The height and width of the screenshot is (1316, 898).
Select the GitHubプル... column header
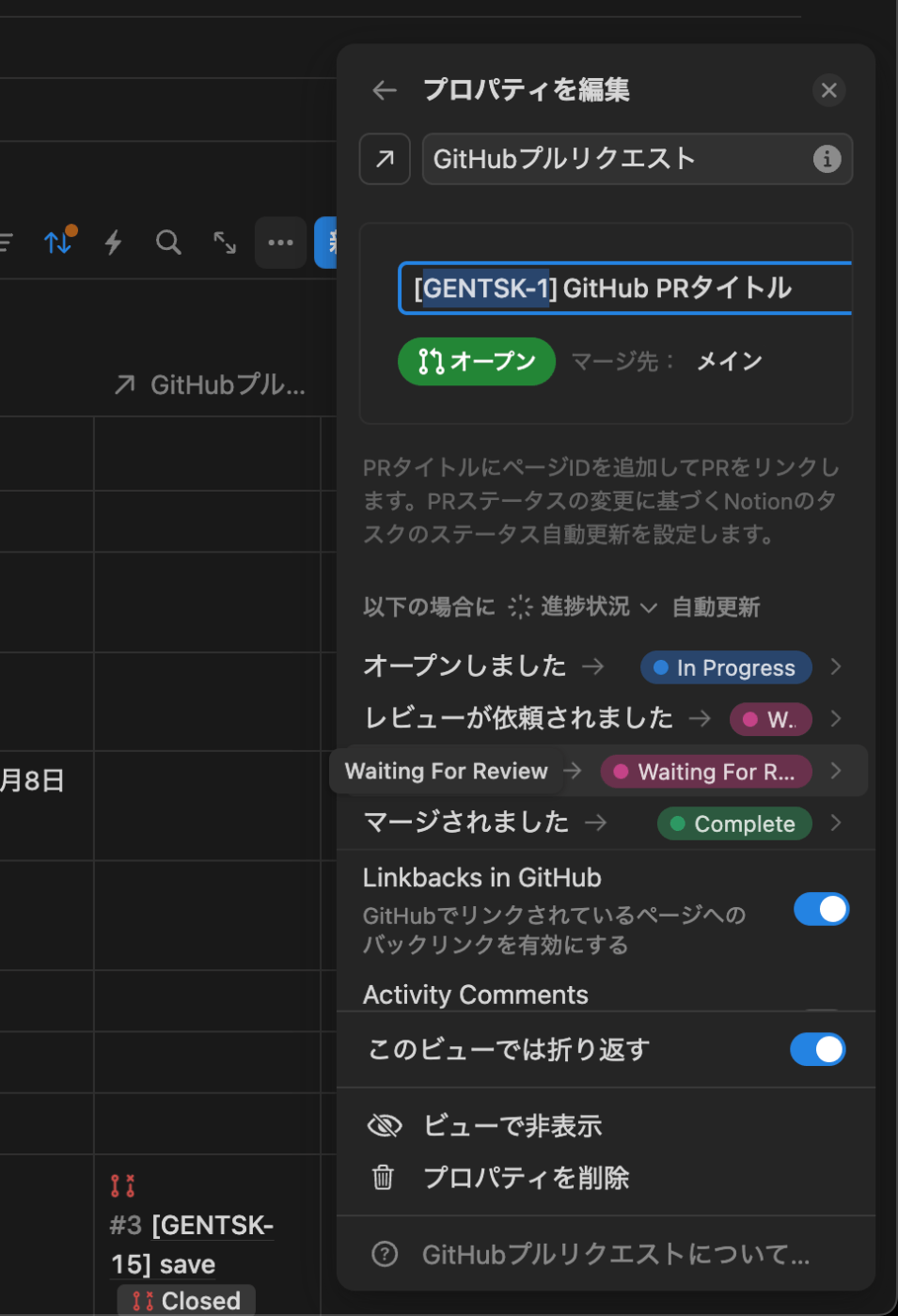coord(210,384)
